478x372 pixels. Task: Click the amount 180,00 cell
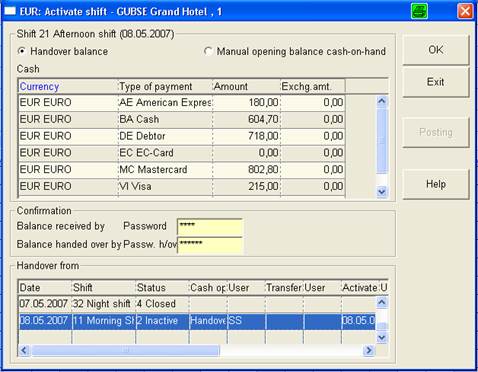tap(246, 102)
